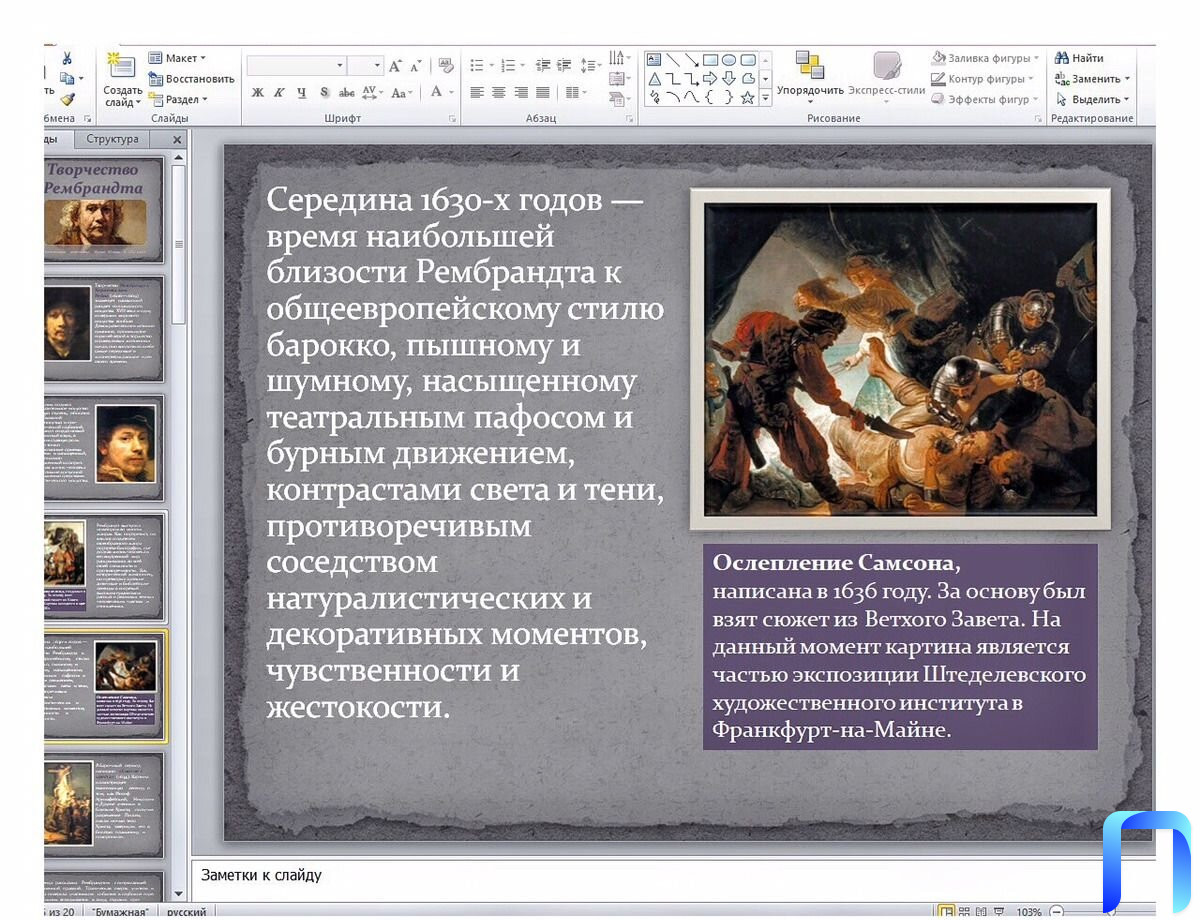Select the five-point star shape

[x=747, y=97]
